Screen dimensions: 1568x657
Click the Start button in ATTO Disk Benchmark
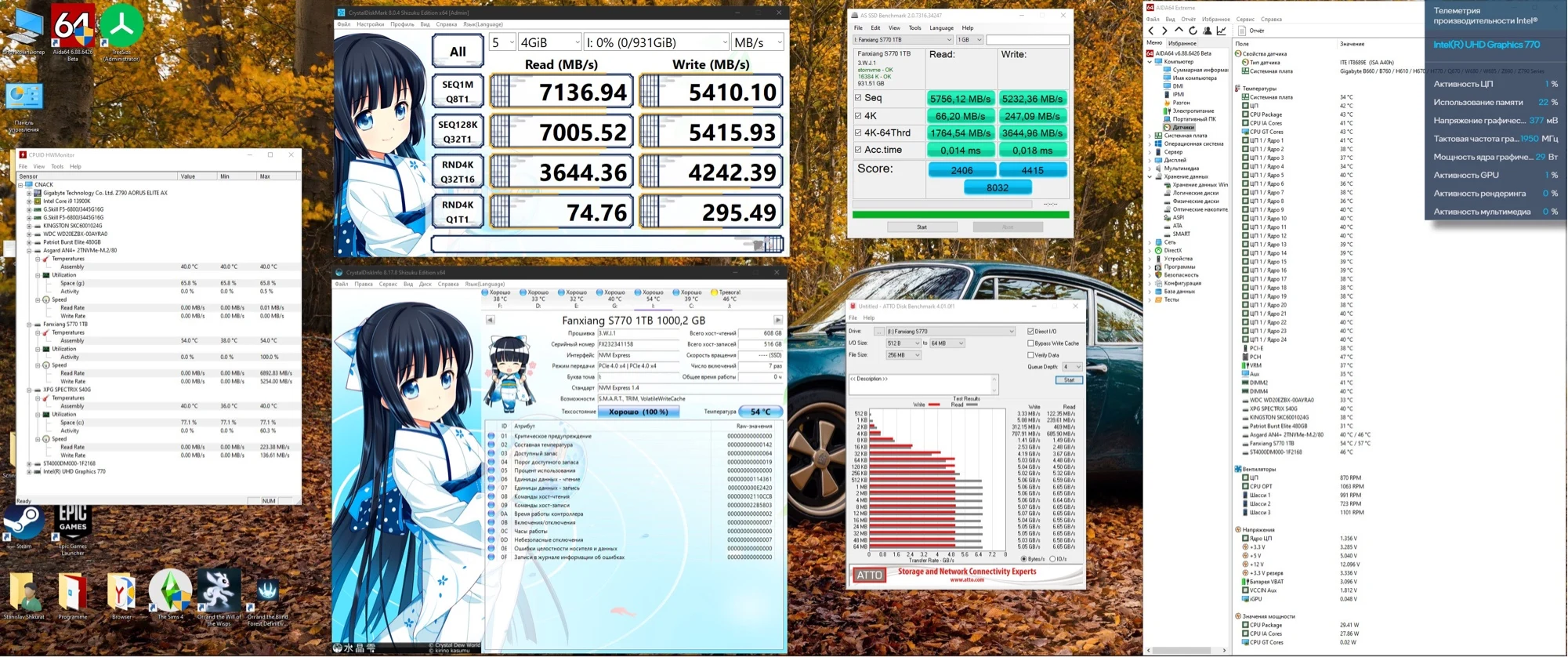pos(1069,380)
